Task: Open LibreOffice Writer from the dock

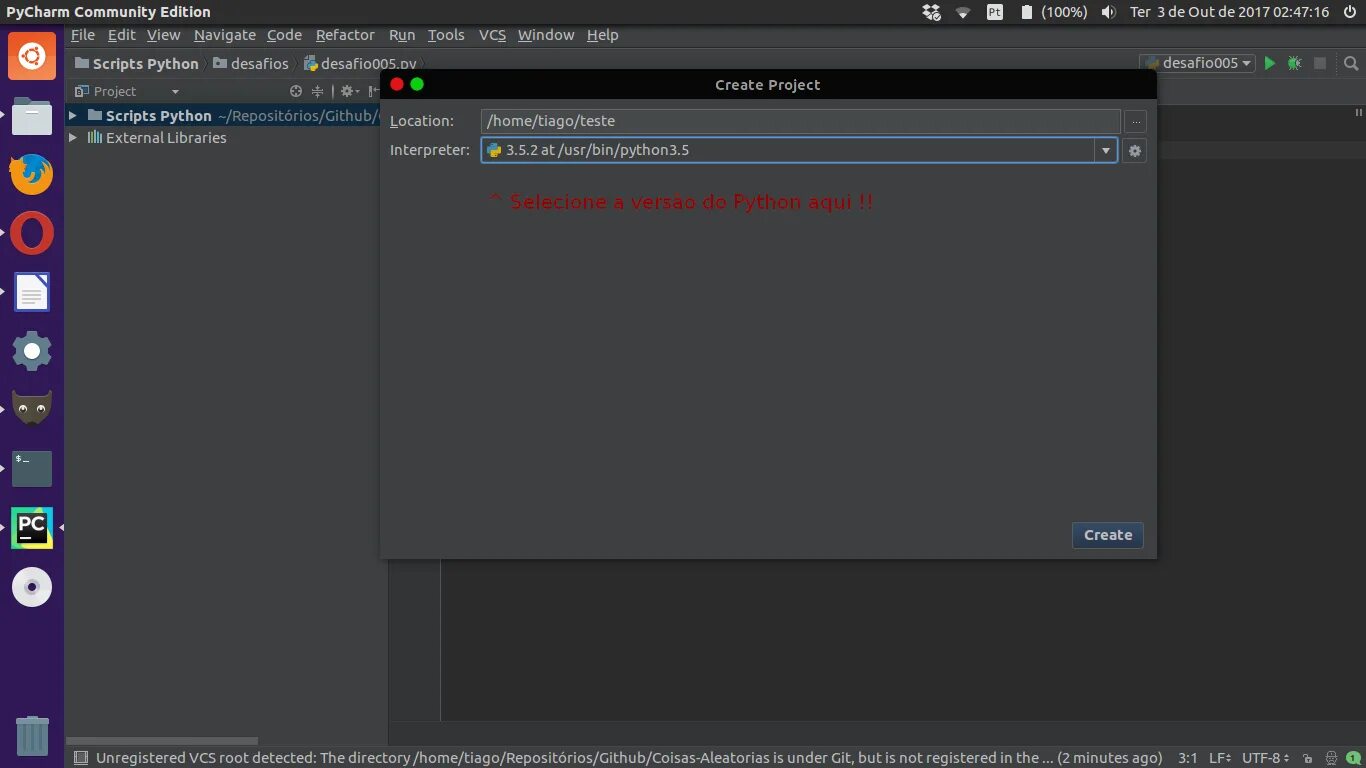Action: 32,292
